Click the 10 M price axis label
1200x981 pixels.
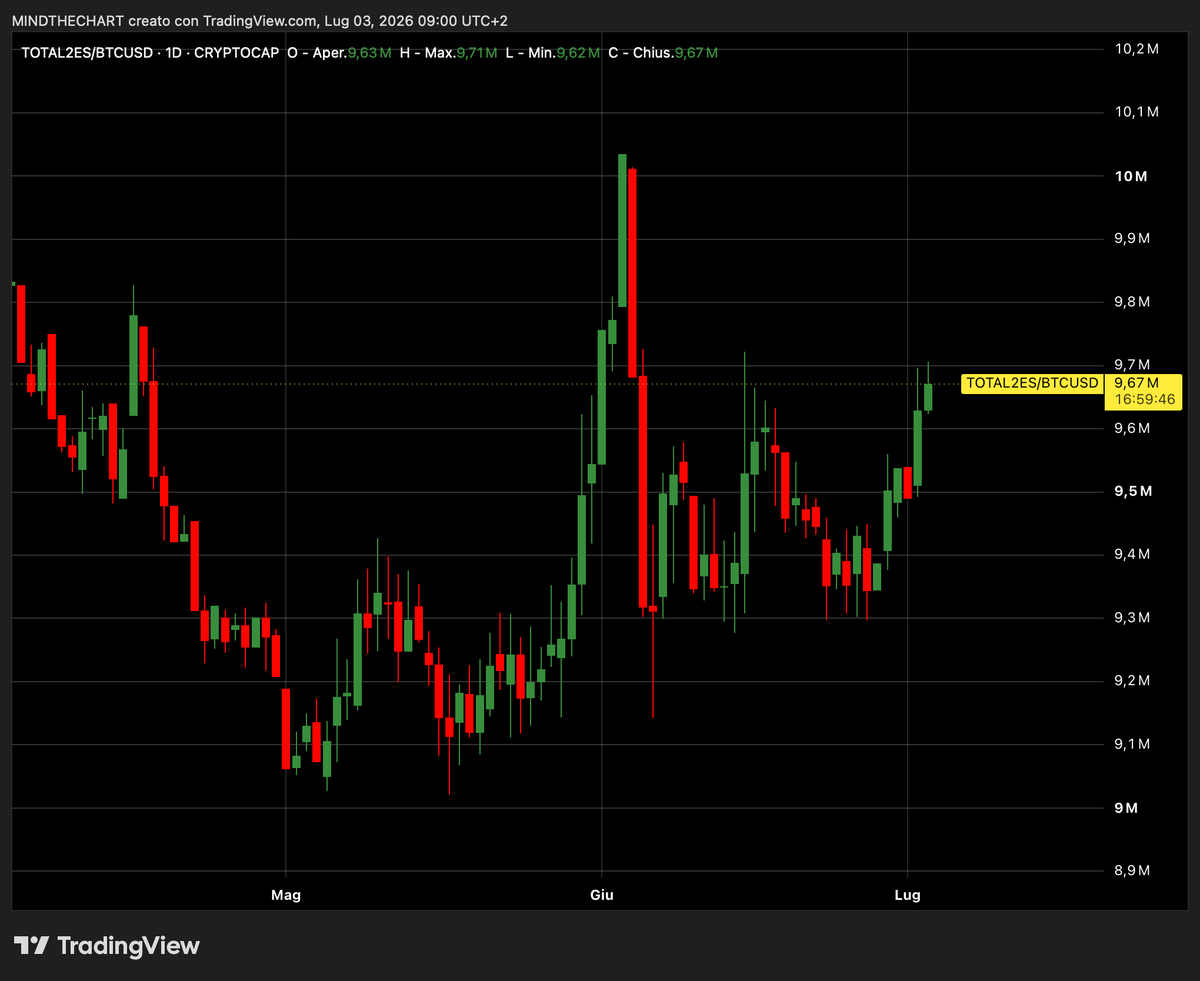[1130, 176]
